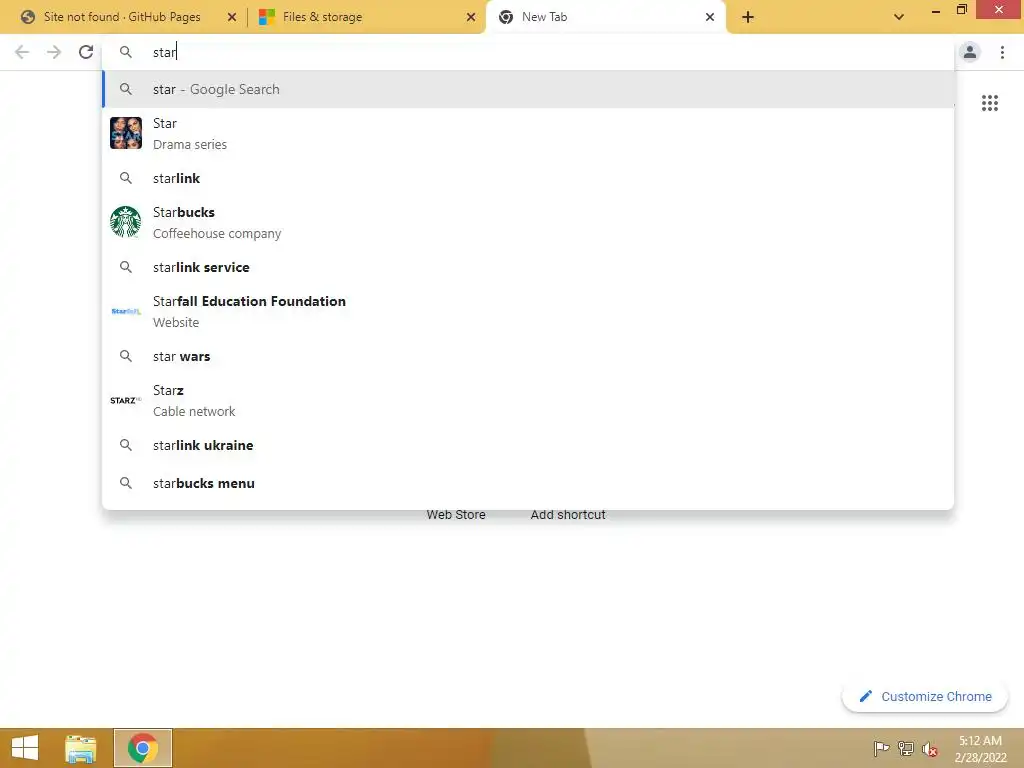Open the tab search chevron

pos(899,17)
